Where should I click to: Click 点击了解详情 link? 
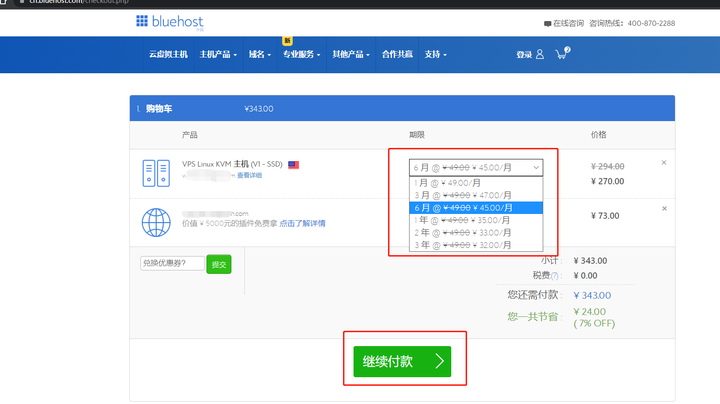[302, 224]
